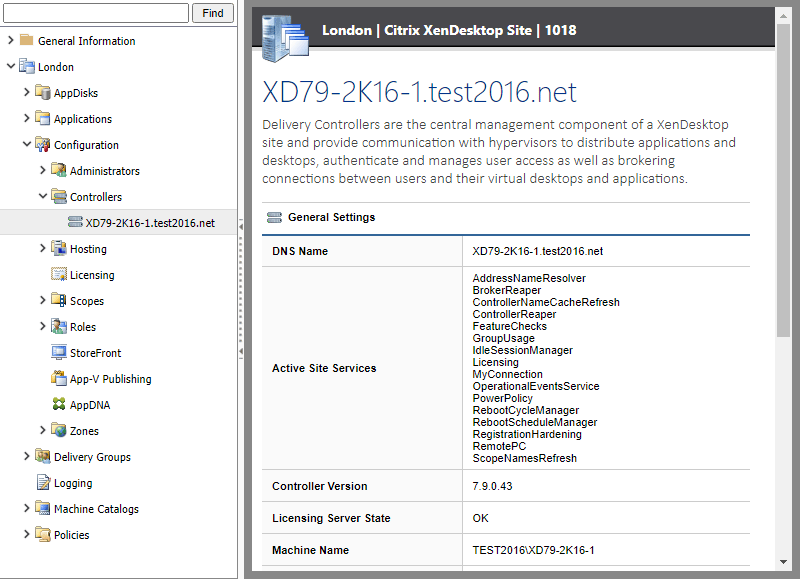The image size is (800, 579).
Task: Click the Scopes icon
Action: point(59,300)
